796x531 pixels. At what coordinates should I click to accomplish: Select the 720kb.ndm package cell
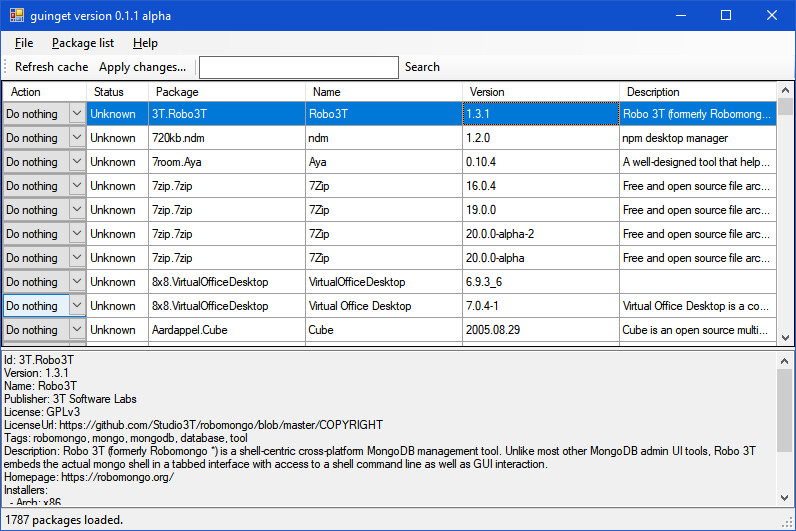coord(226,138)
